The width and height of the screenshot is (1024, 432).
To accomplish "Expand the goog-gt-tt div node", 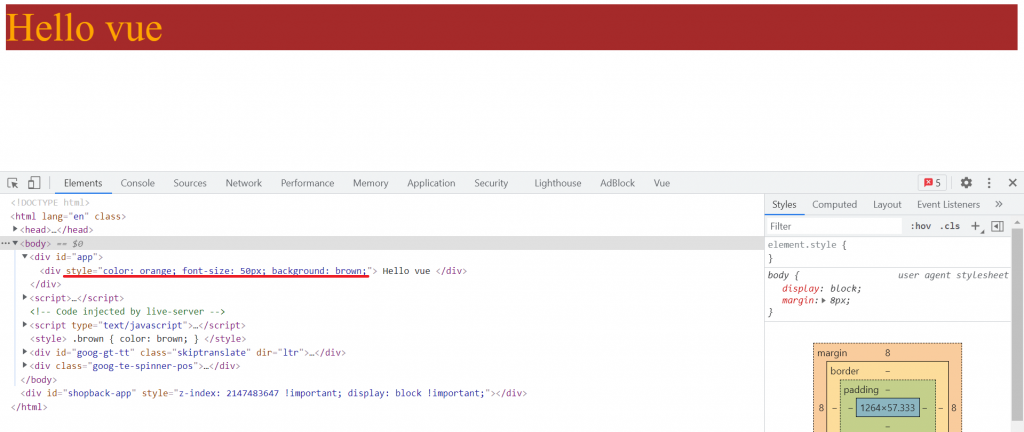I will pyautogui.click(x=25, y=352).
